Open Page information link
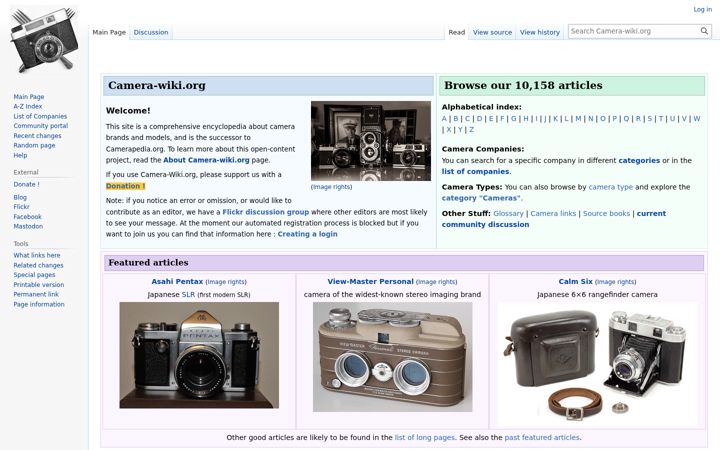720x450 pixels. click(39, 304)
